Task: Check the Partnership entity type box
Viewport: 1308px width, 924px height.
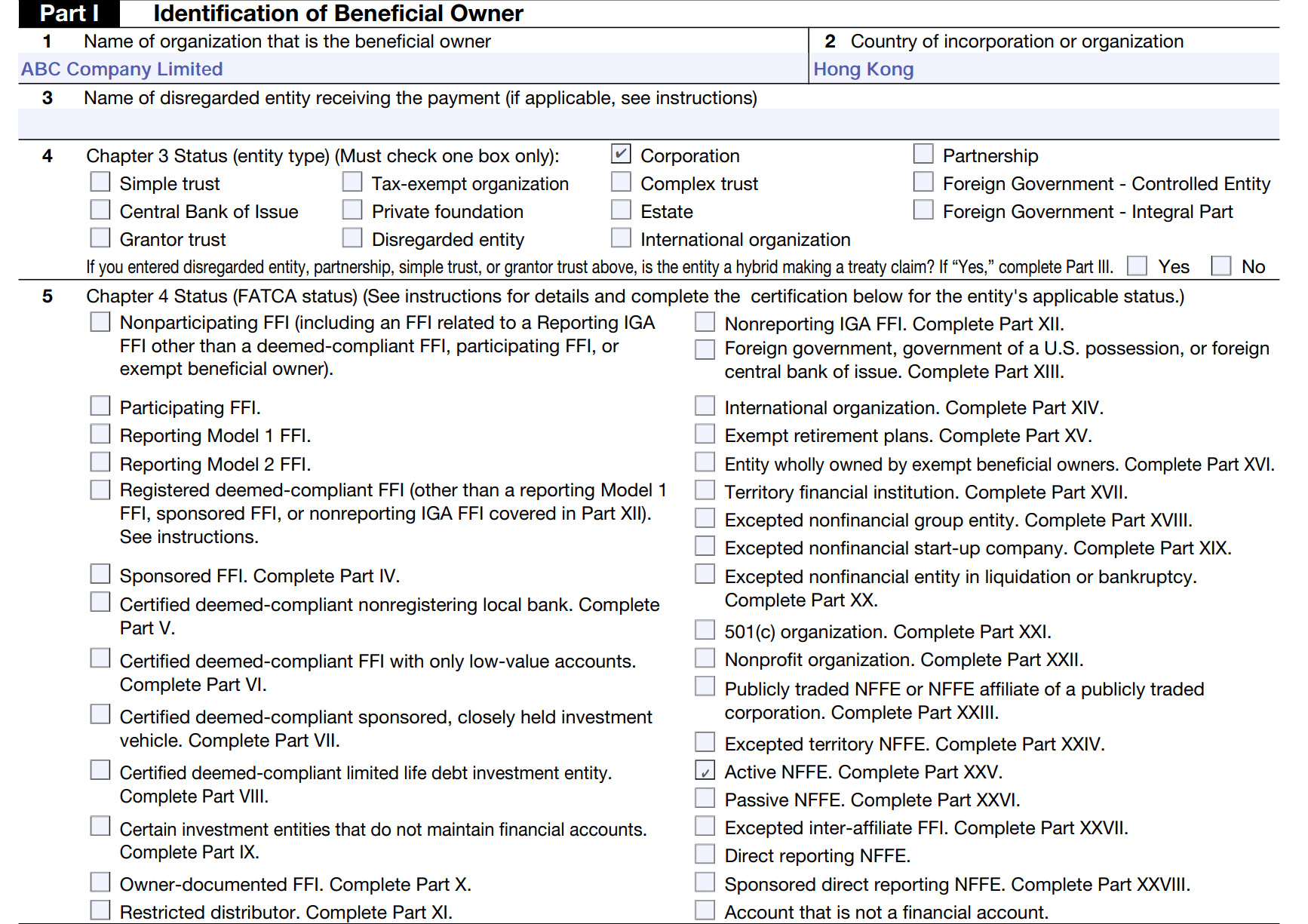Action: point(923,155)
